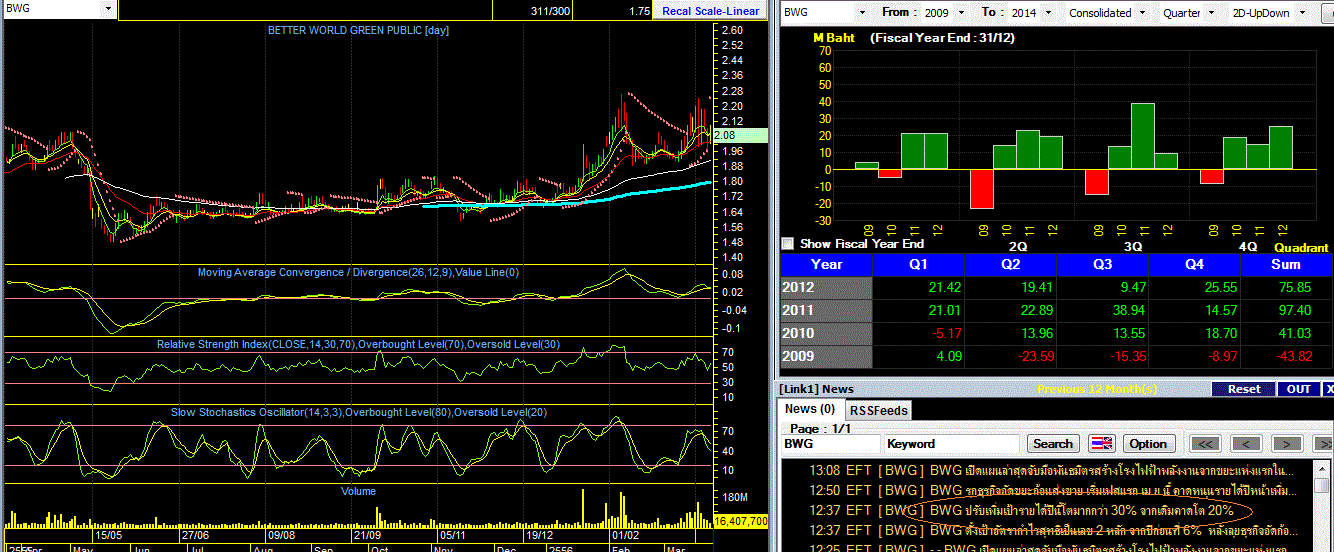Open the To year 2014 dropdown
The image size is (1334, 552).
1048,12
